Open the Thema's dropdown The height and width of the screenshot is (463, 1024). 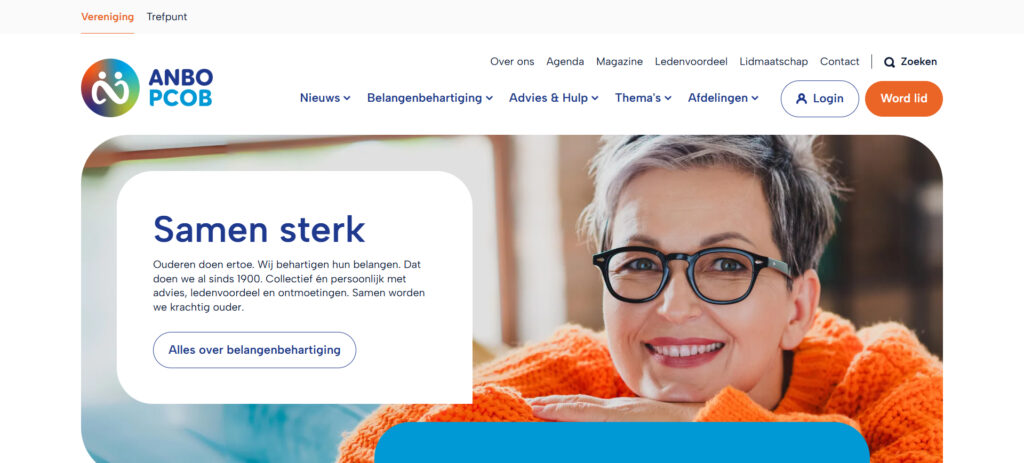[x=643, y=98]
